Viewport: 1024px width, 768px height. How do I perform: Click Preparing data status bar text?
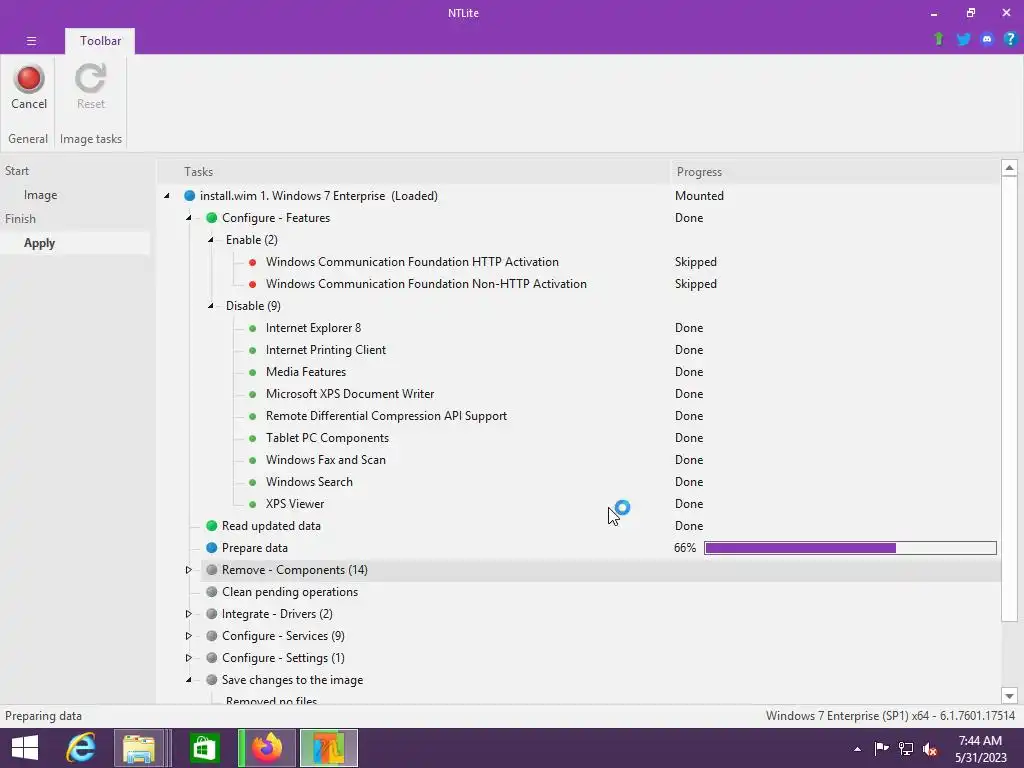tap(43, 716)
